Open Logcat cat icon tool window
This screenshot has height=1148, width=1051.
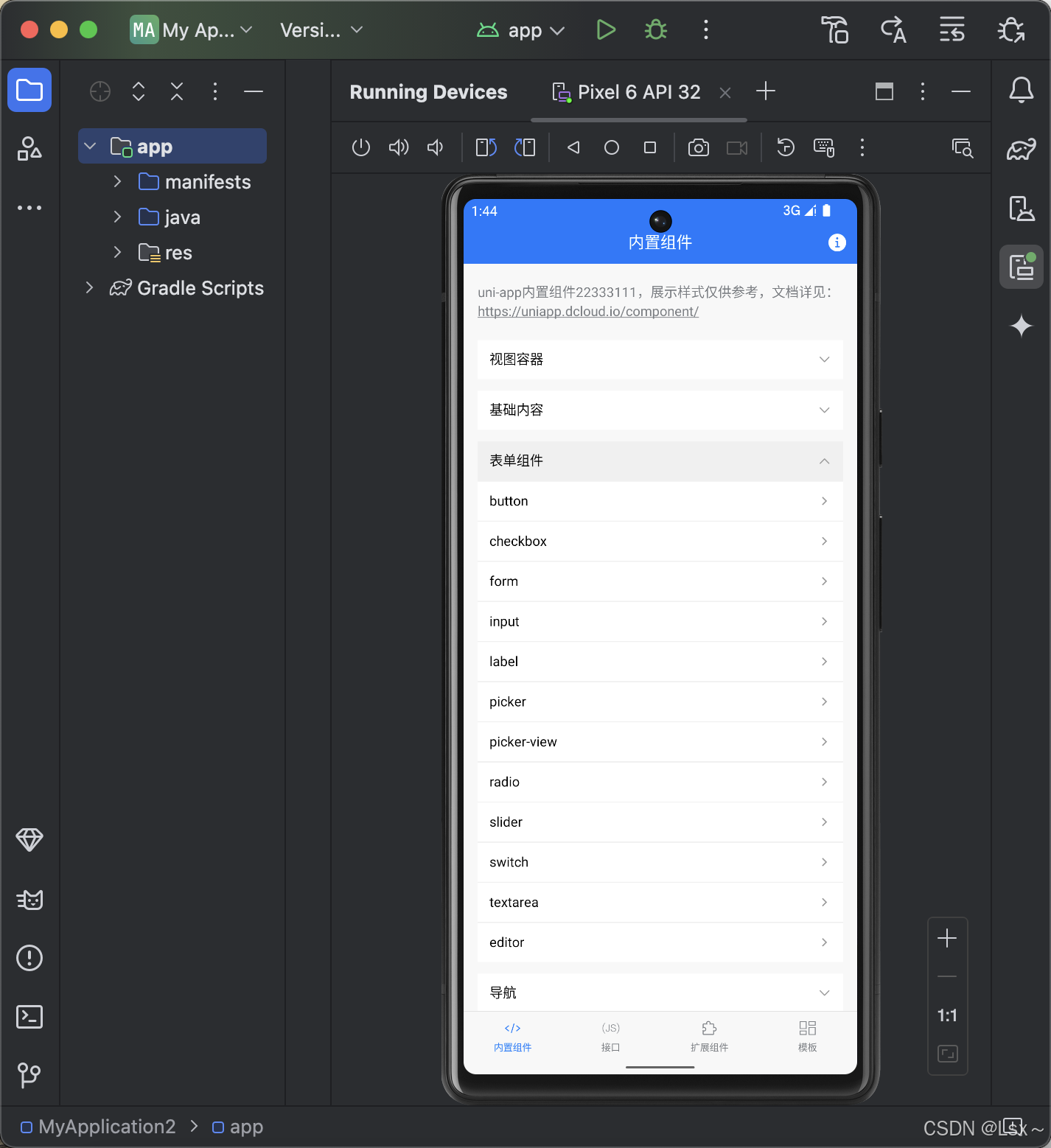pyautogui.click(x=29, y=900)
